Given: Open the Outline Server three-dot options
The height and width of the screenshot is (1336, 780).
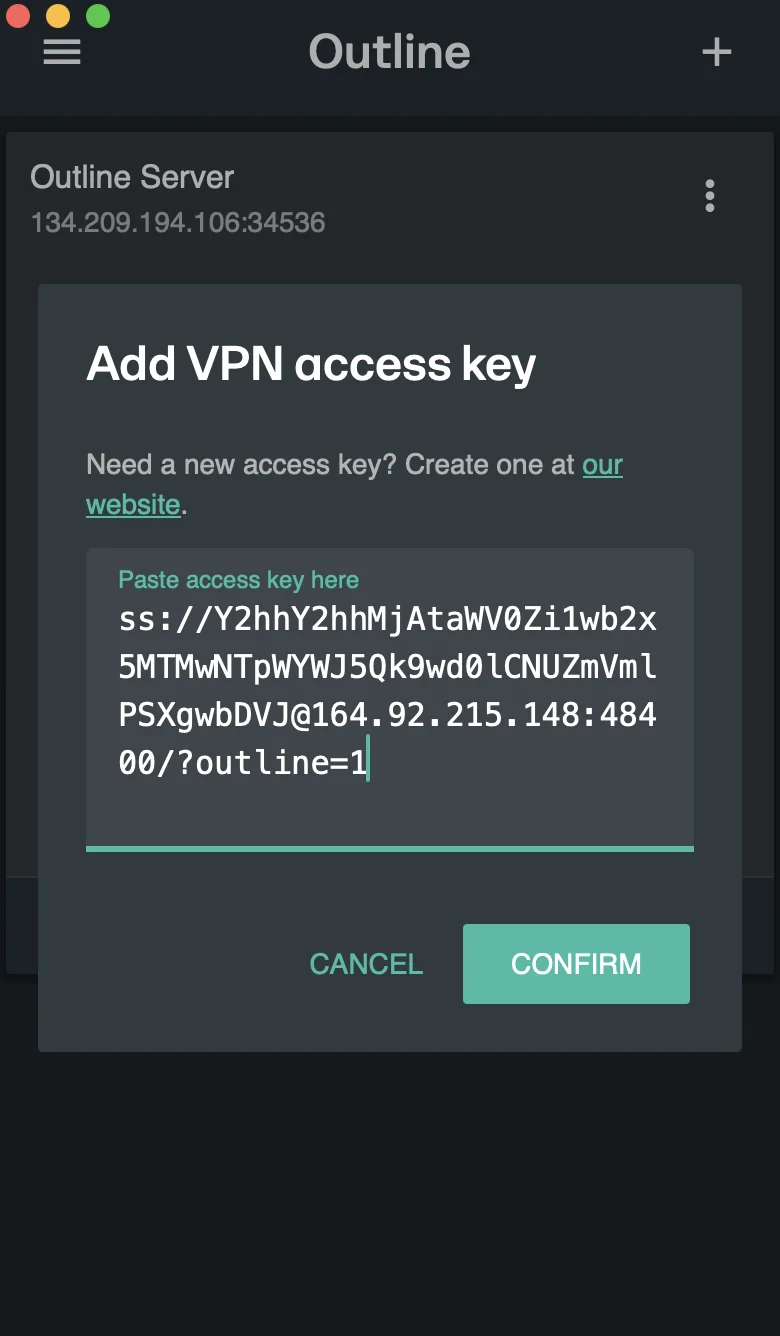Looking at the screenshot, I should point(710,196).
